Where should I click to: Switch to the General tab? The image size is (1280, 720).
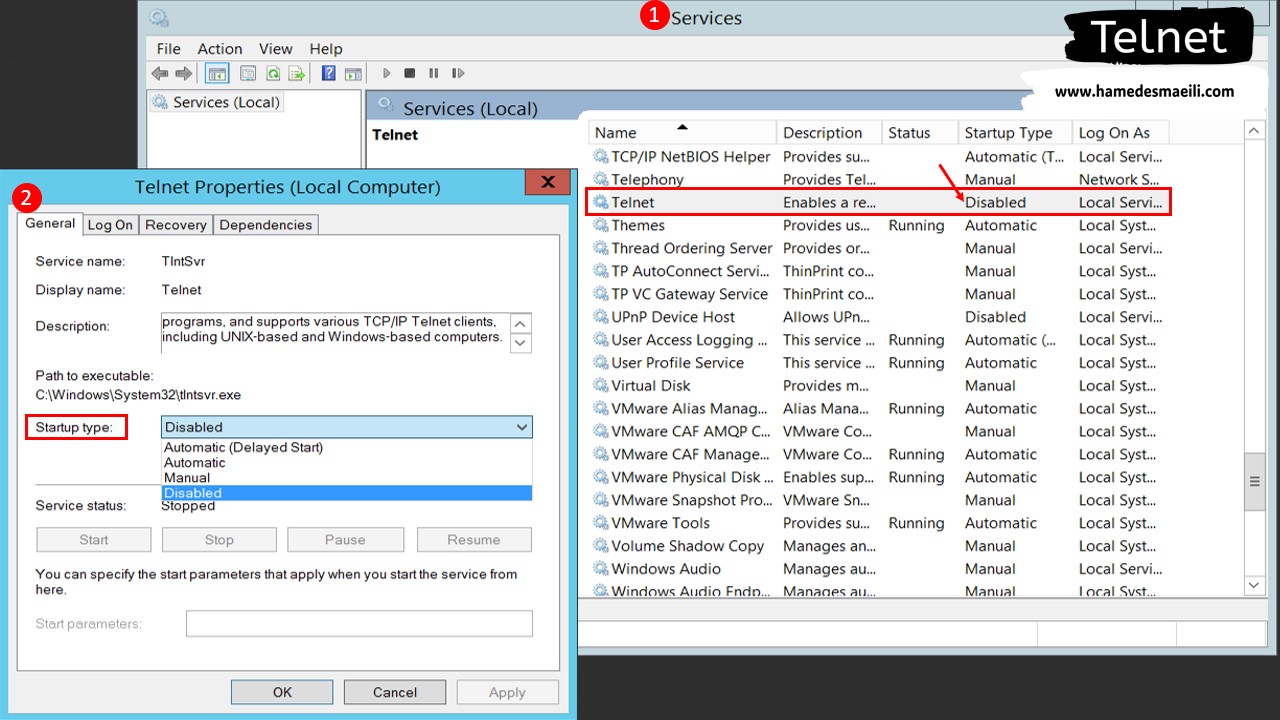tap(50, 224)
